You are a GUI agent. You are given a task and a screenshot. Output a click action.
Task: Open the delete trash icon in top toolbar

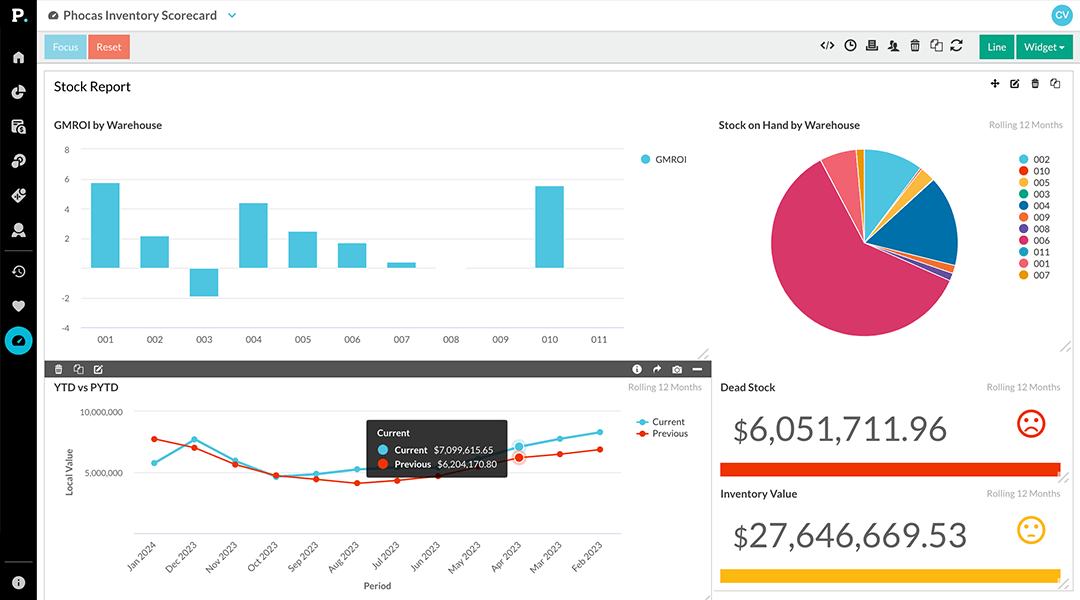(x=915, y=45)
